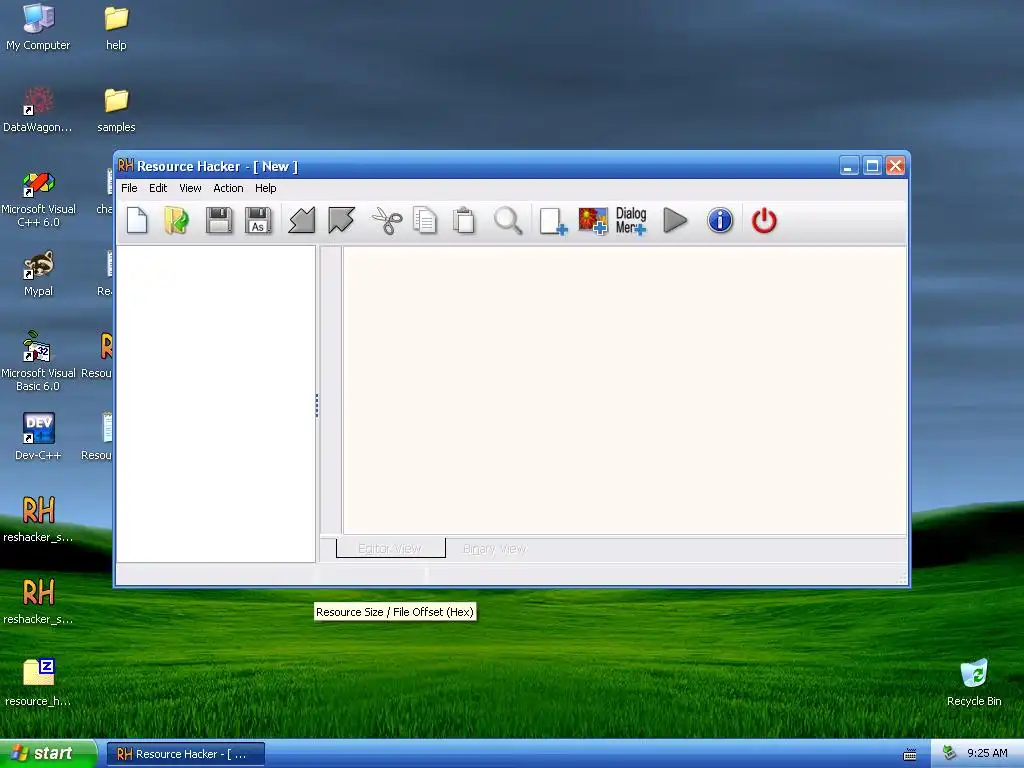Screen dimensions: 1024x768
Task: Close the Resource Hacker window
Action: (895, 166)
